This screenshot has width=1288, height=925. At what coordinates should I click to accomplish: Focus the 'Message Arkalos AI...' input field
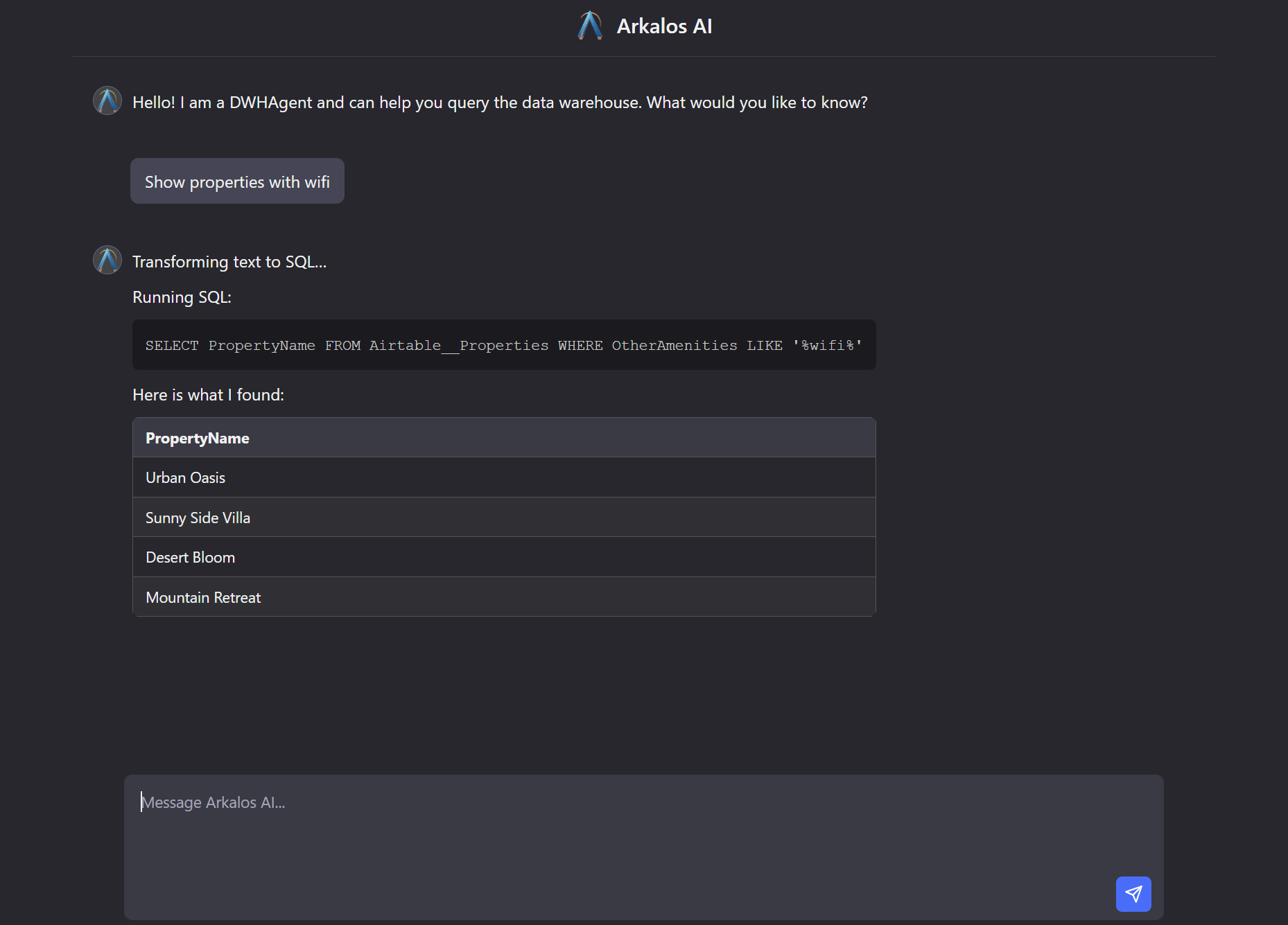pos(643,831)
